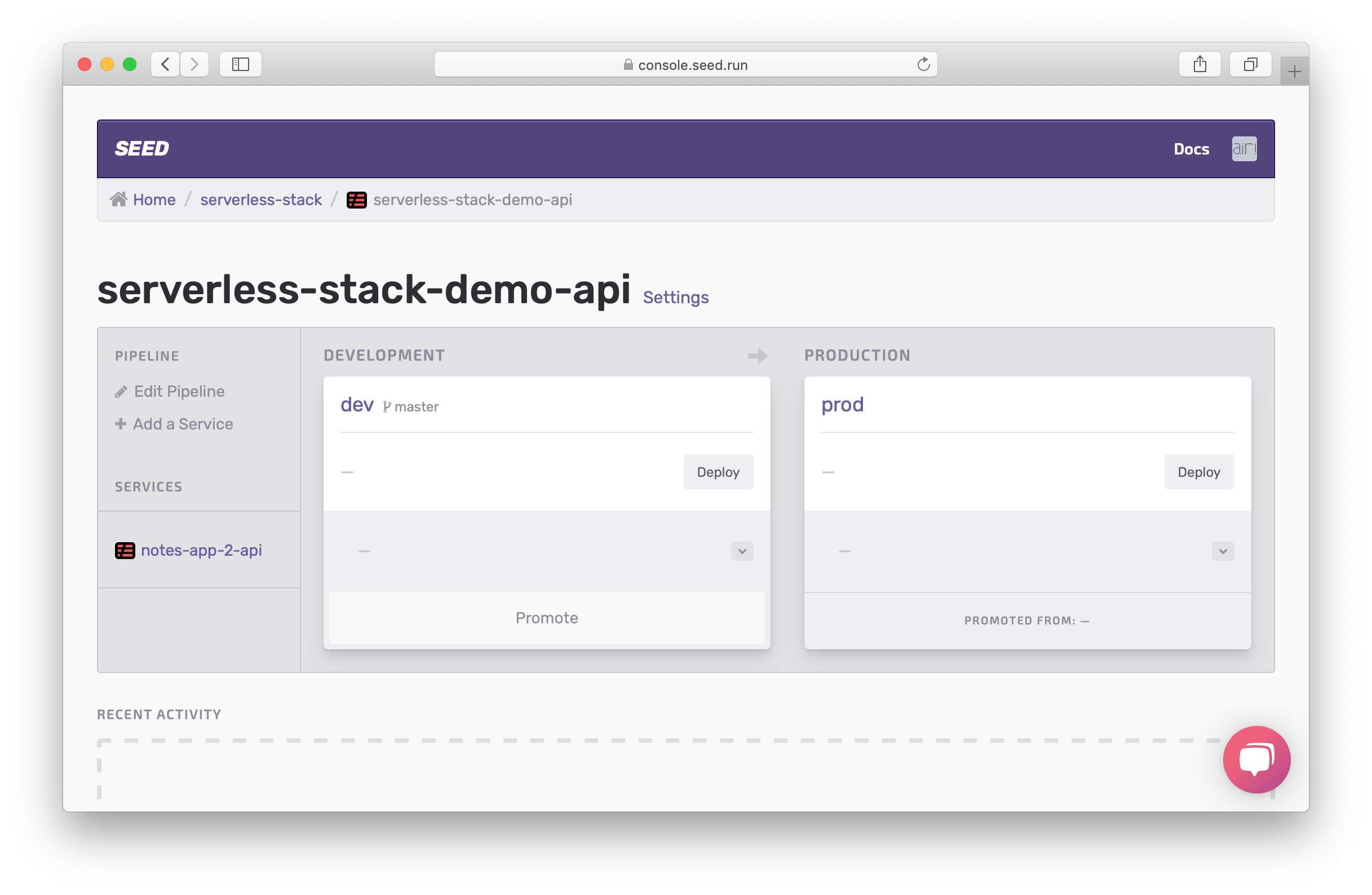
Task: Expand the prod stage dropdown chevron
Action: 1222,552
